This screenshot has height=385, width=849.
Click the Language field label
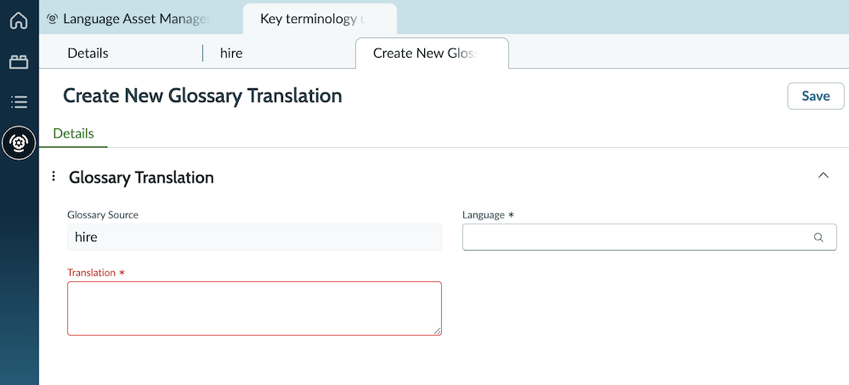[488, 215]
